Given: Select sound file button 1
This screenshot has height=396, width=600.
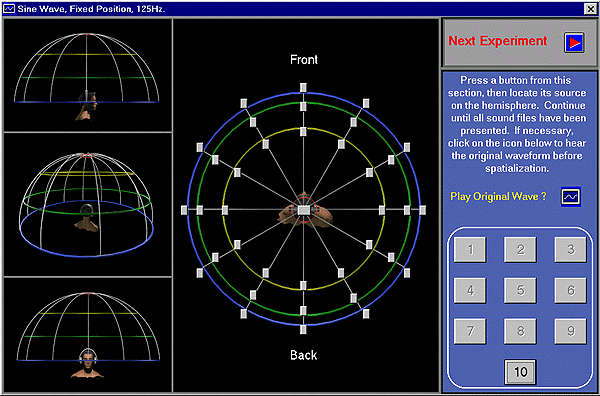Looking at the screenshot, I should click(470, 250).
